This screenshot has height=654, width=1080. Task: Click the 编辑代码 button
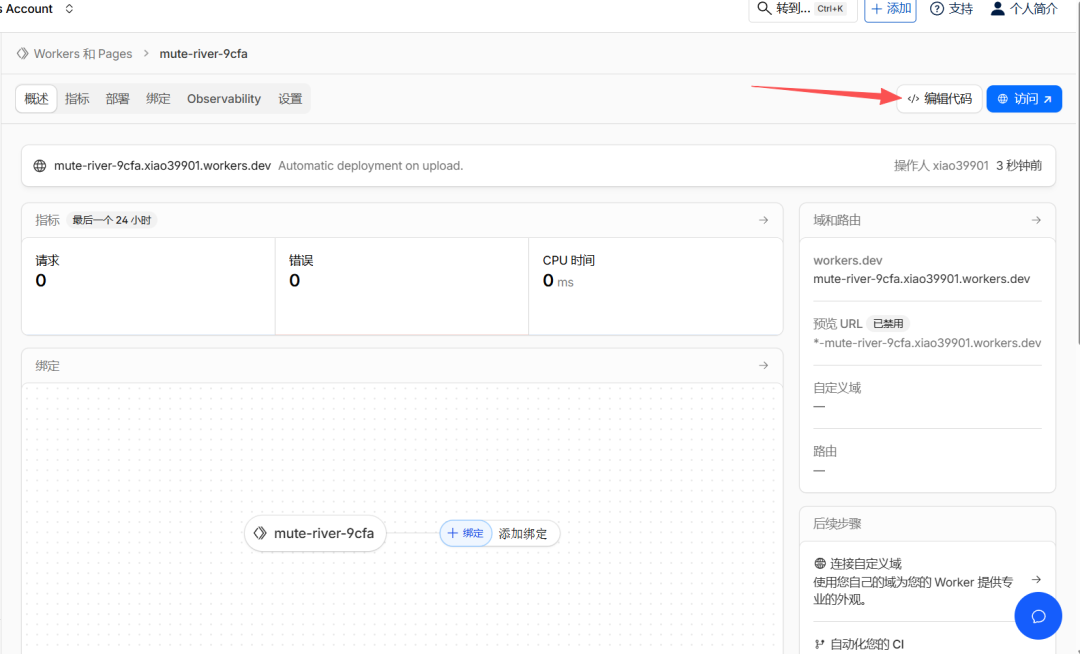(939, 98)
